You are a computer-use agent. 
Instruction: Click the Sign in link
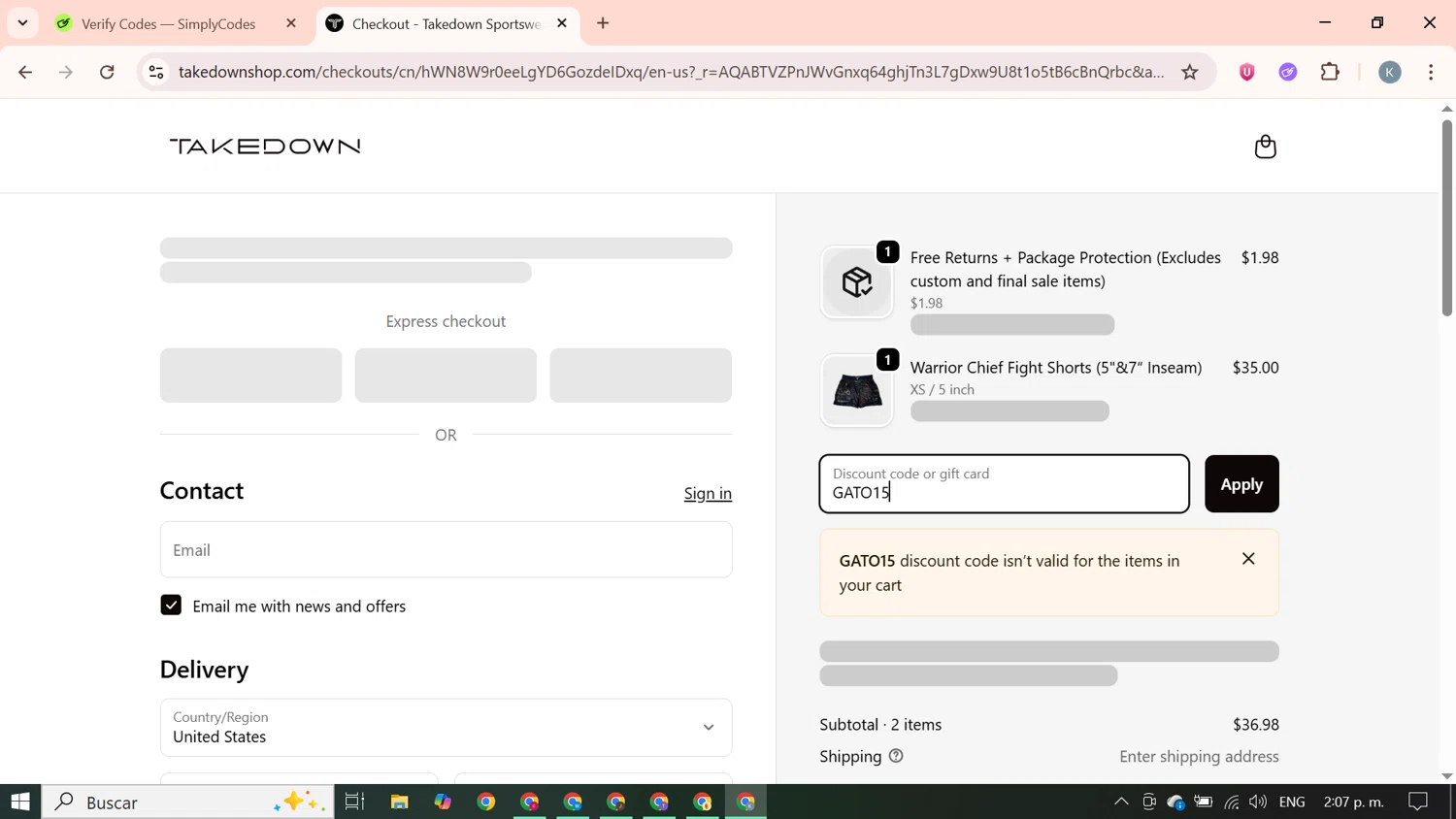point(708,493)
